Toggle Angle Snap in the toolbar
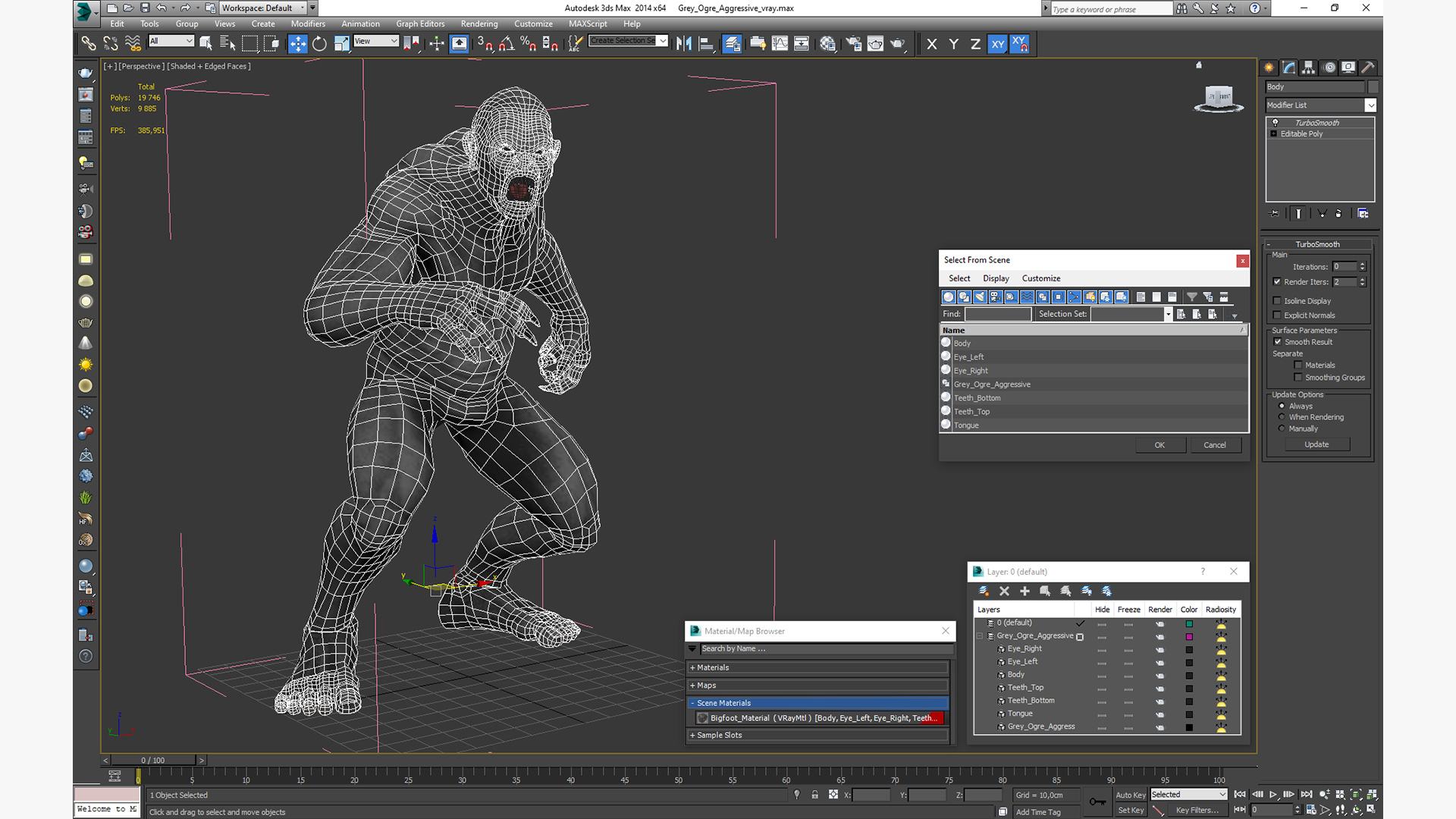1456x819 pixels. 506,43
